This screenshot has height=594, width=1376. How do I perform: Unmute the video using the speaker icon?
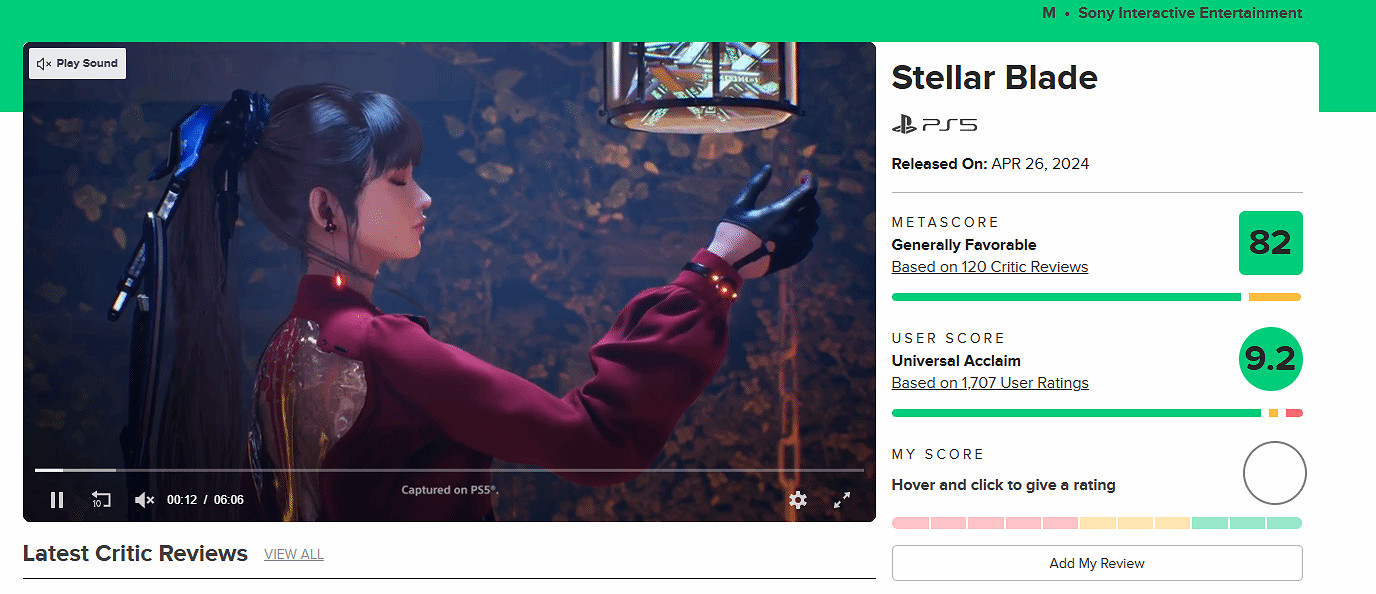coord(144,499)
